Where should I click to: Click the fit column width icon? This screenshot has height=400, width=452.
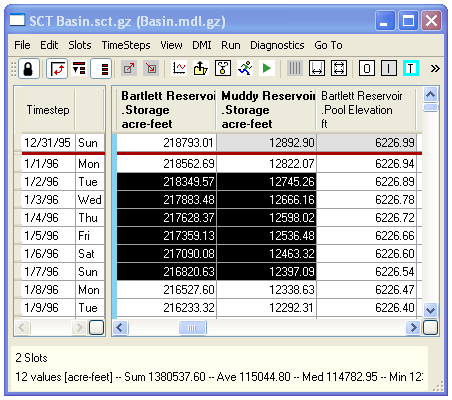tap(317, 69)
